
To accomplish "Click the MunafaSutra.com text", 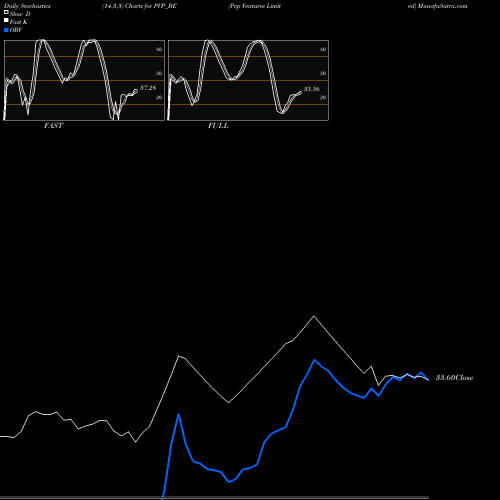I will [443, 6].
